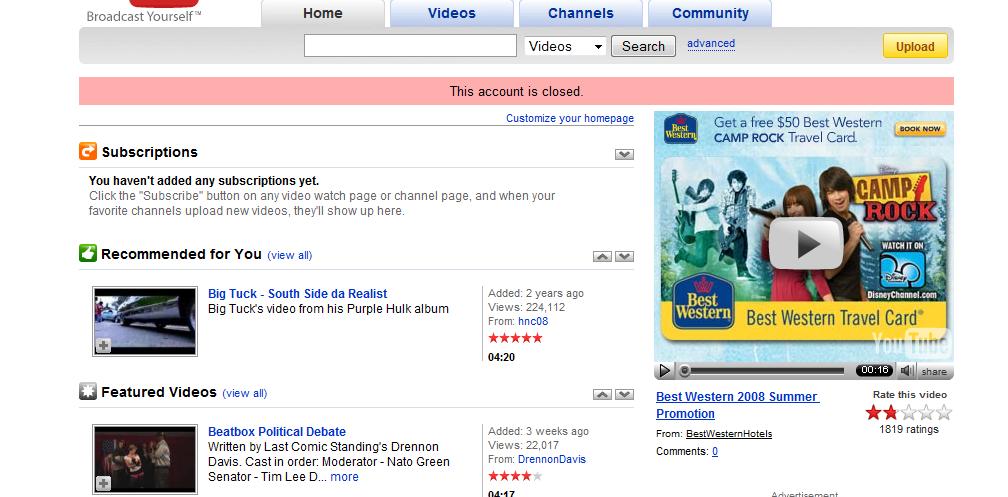Mute the video player volume
Viewport: 1008px width, 497px height.
pyautogui.click(x=906, y=371)
